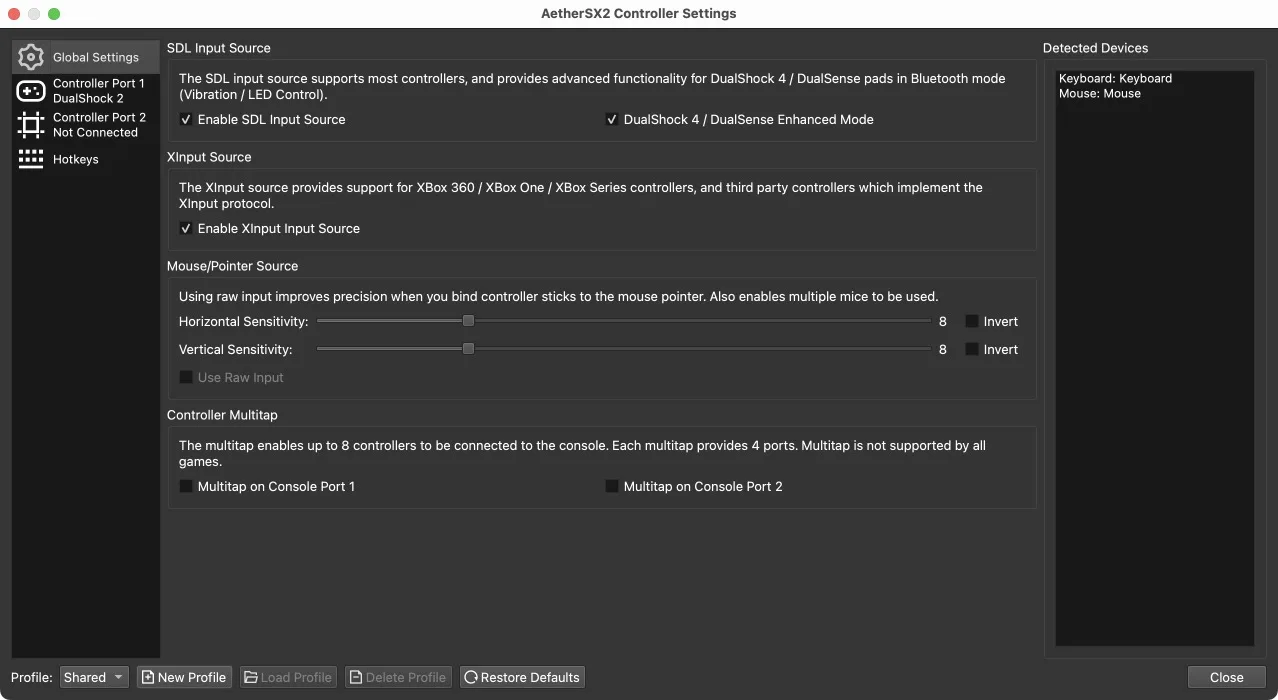The height and width of the screenshot is (700, 1278).
Task: Disable the Enable SDL Input Source checkbox
Action: pos(186,120)
